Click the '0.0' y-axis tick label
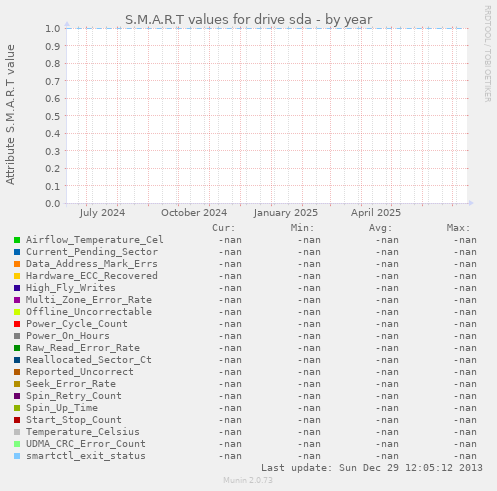 coord(53,204)
